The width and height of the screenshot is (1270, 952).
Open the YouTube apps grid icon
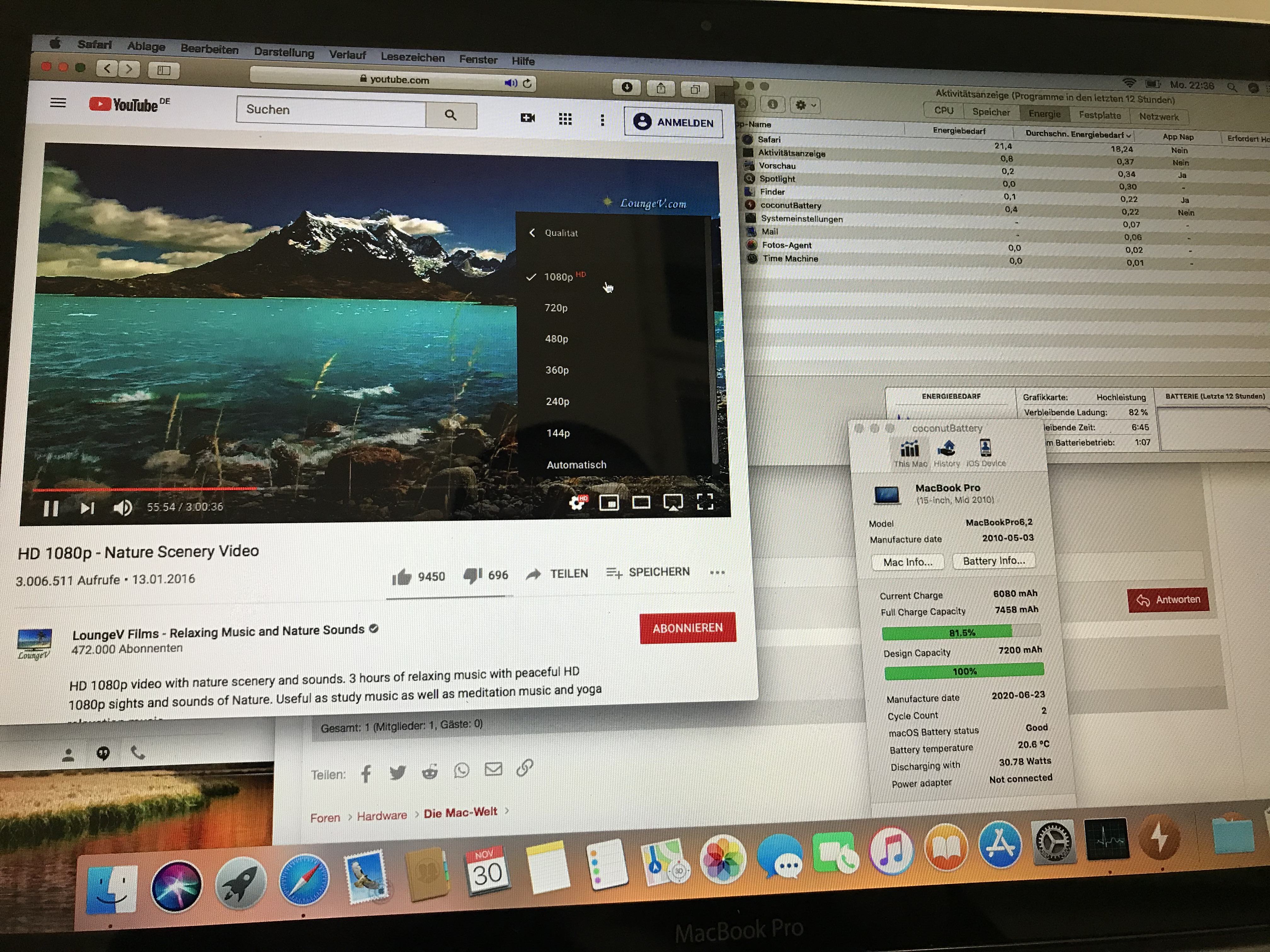click(565, 119)
